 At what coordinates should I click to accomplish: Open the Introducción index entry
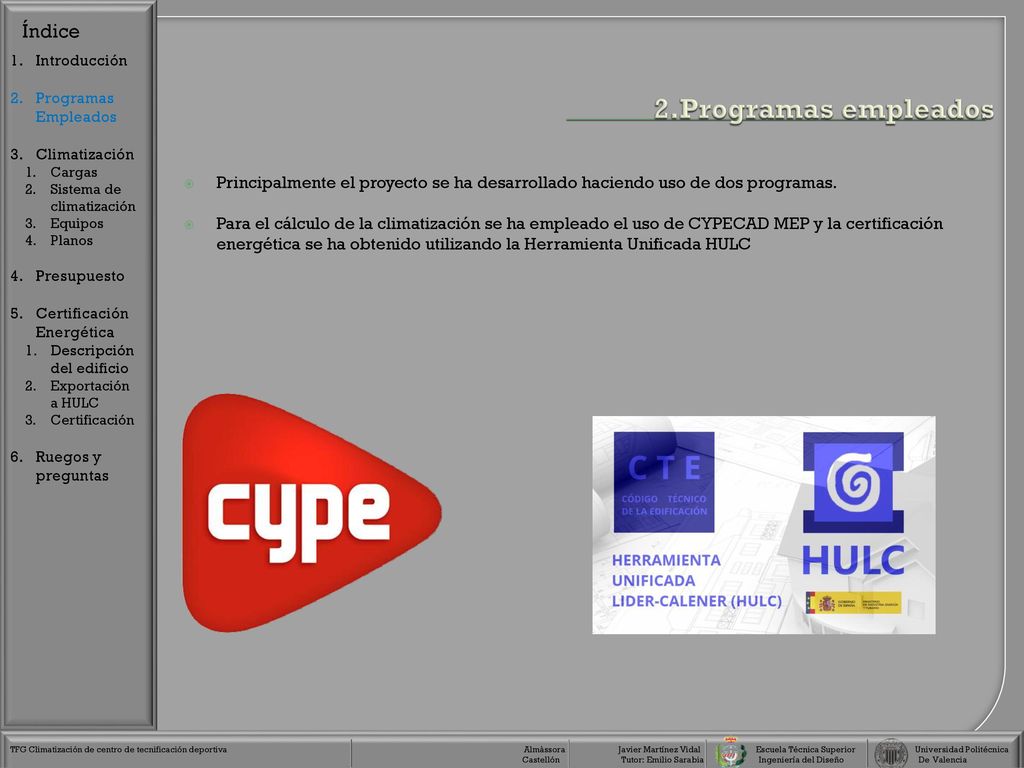pyautogui.click(x=81, y=61)
